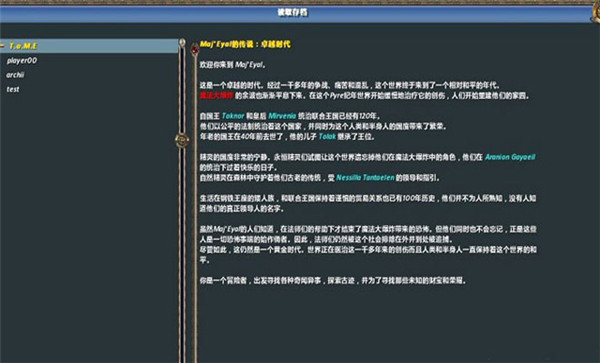Click the red gem on description scrollbar
Viewport: 600px width, 363px height.
[x=195, y=49]
